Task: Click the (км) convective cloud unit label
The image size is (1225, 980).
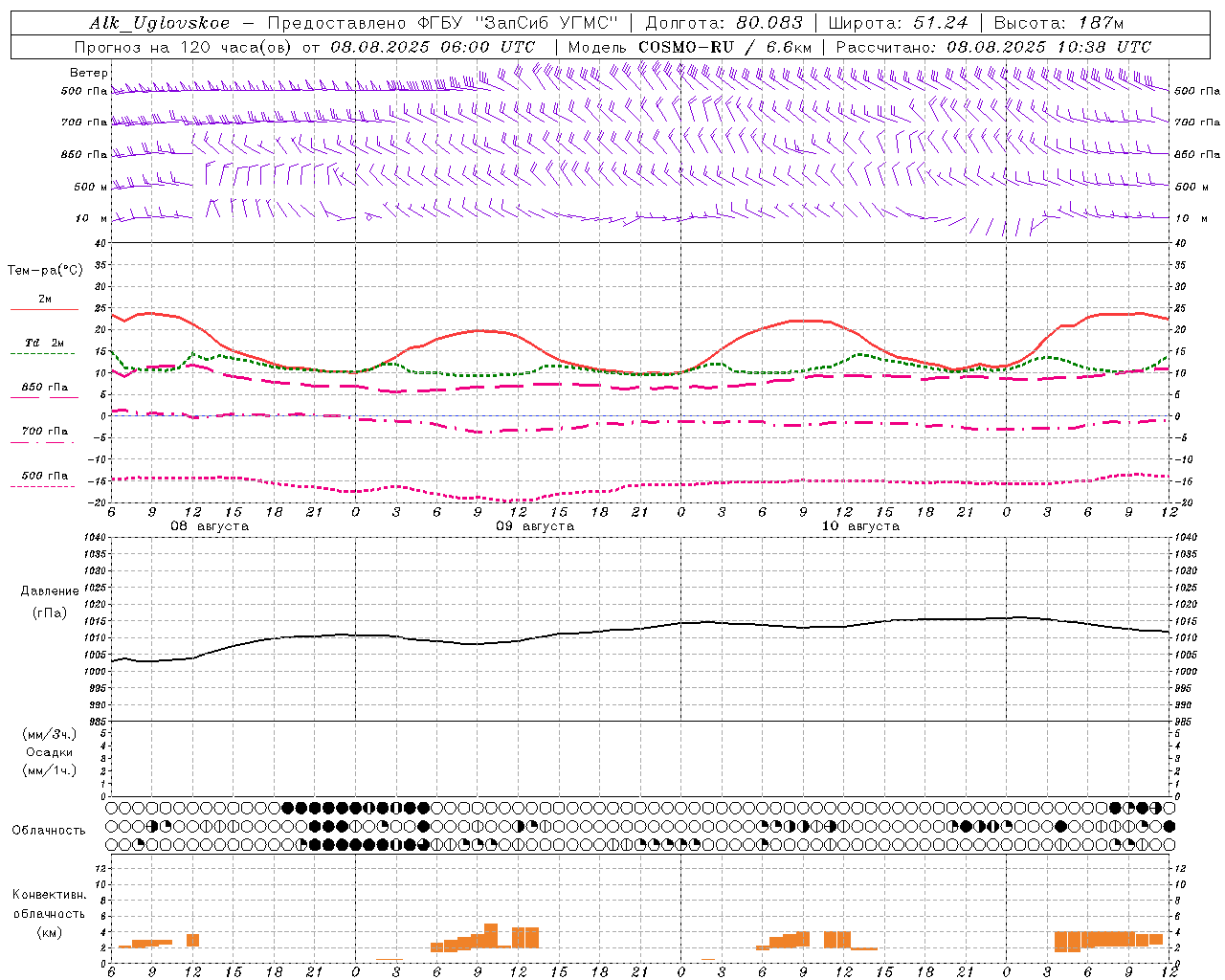Action: click(49, 932)
